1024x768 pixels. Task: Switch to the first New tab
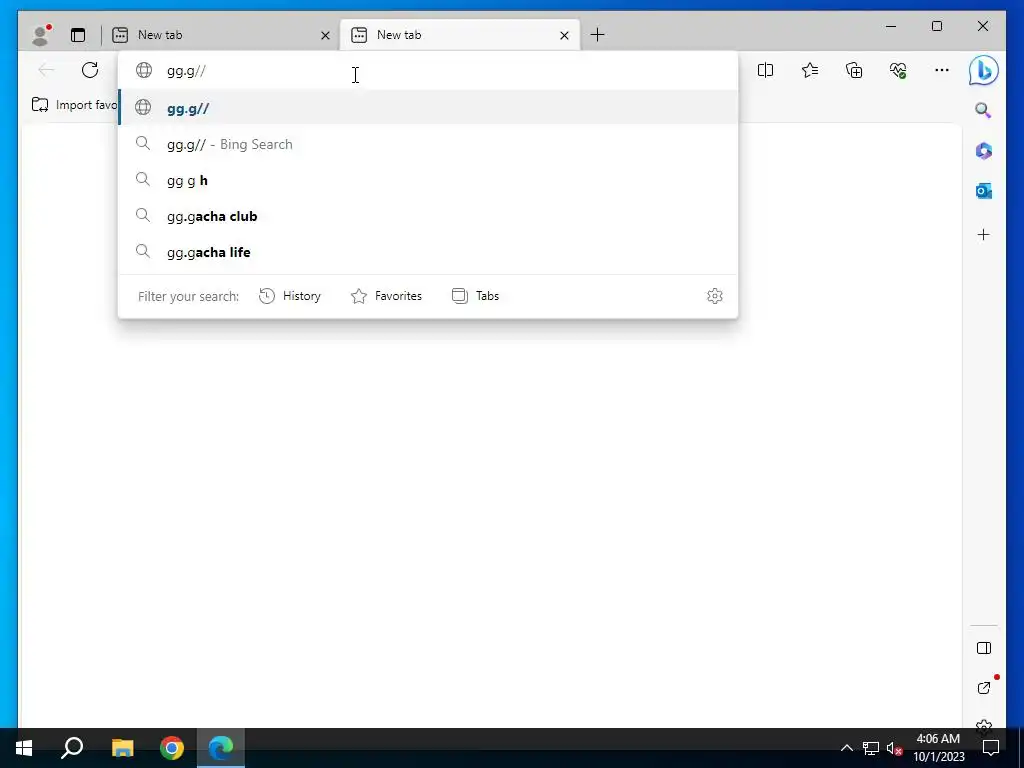pos(221,35)
